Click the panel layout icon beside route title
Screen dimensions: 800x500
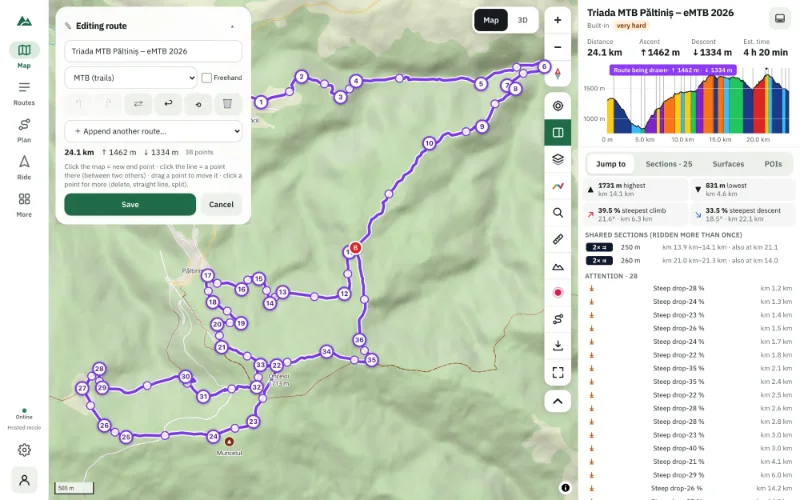click(x=780, y=18)
